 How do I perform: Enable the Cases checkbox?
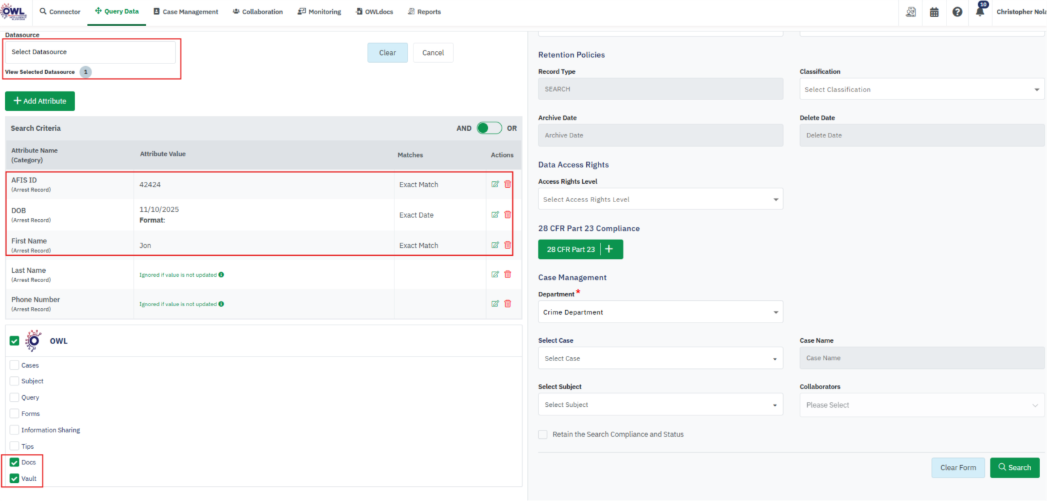coord(14,365)
